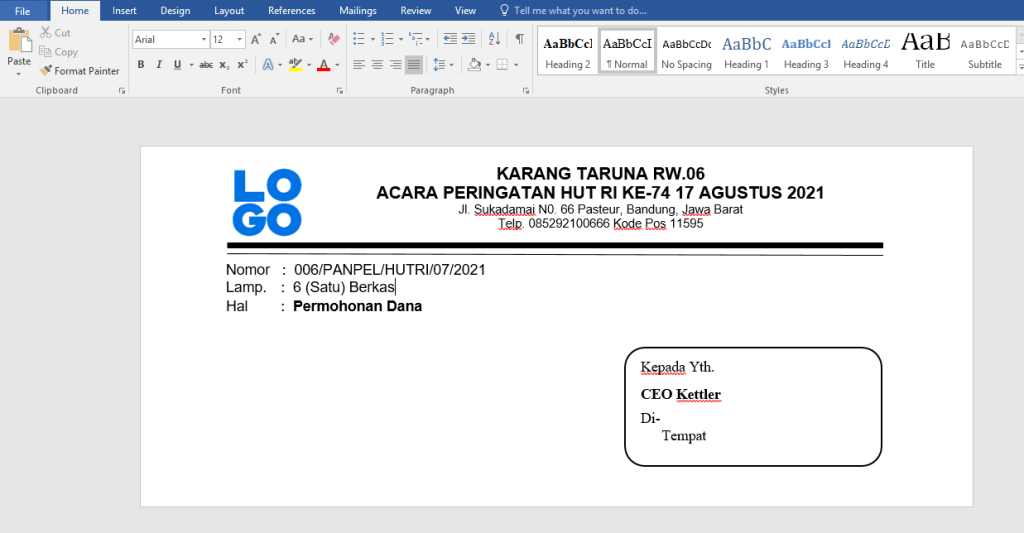Toggle show paragraph marks
Image resolution: width=1024 pixels, height=533 pixels.
(x=519, y=39)
